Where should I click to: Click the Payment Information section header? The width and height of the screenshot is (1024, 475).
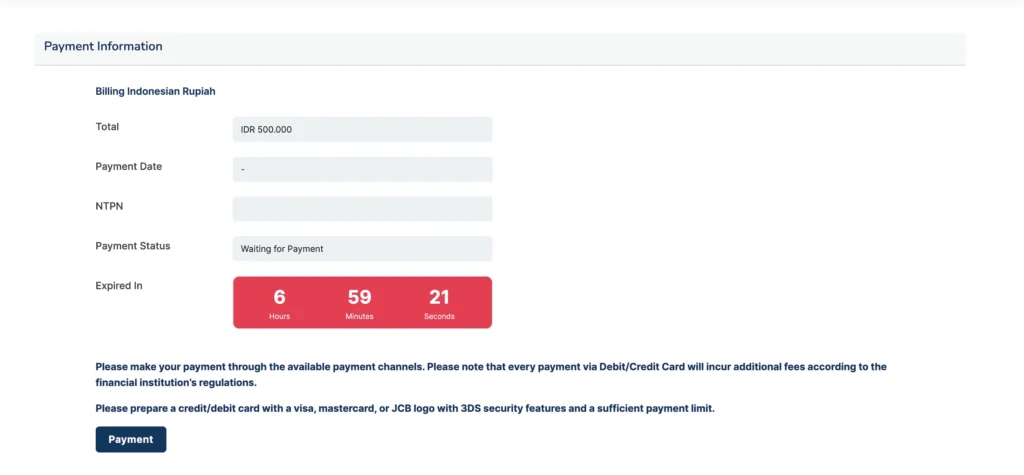pos(103,46)
